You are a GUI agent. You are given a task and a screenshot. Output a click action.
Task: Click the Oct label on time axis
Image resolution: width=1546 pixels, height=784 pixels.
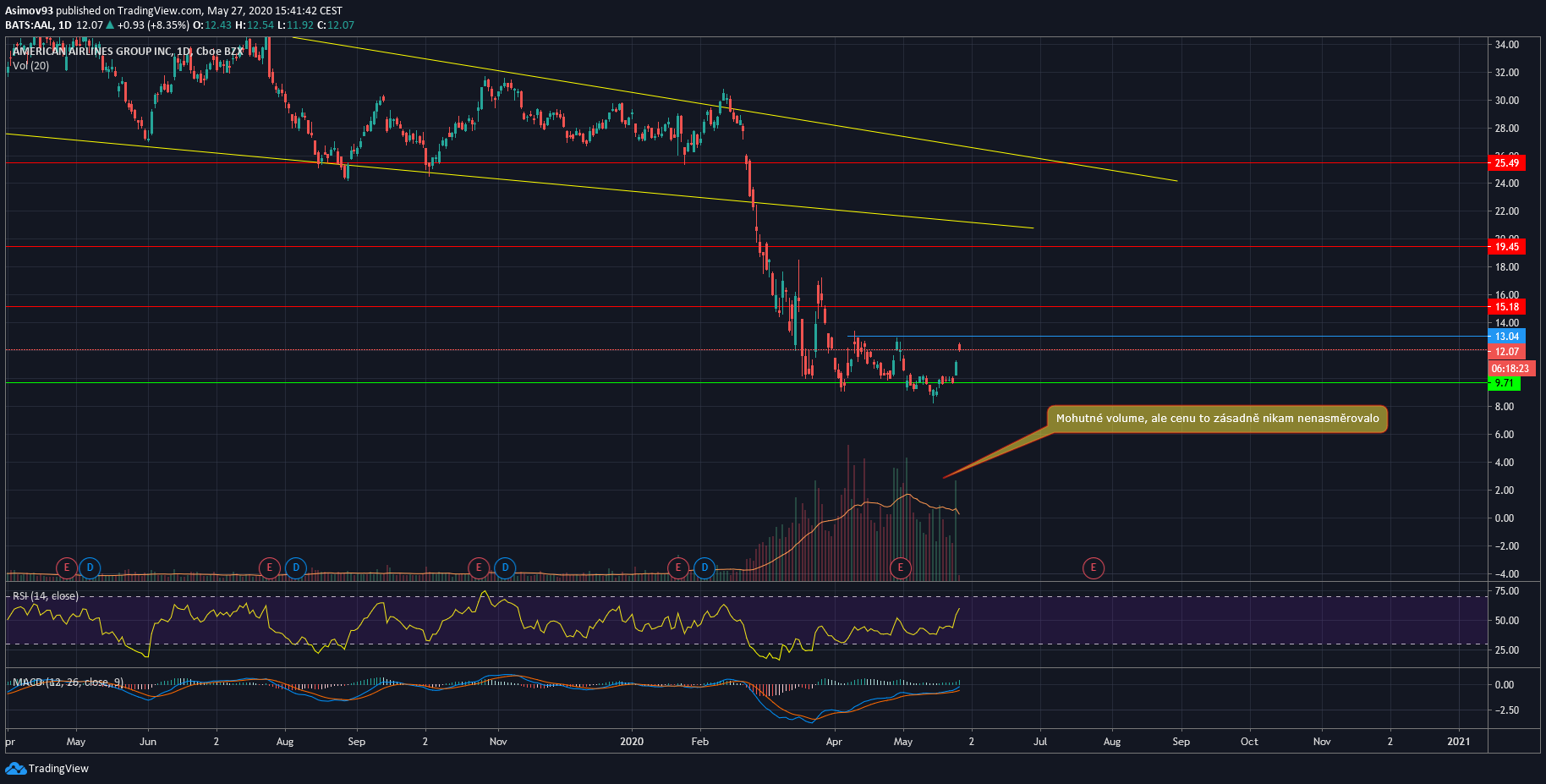[1249, 742]
